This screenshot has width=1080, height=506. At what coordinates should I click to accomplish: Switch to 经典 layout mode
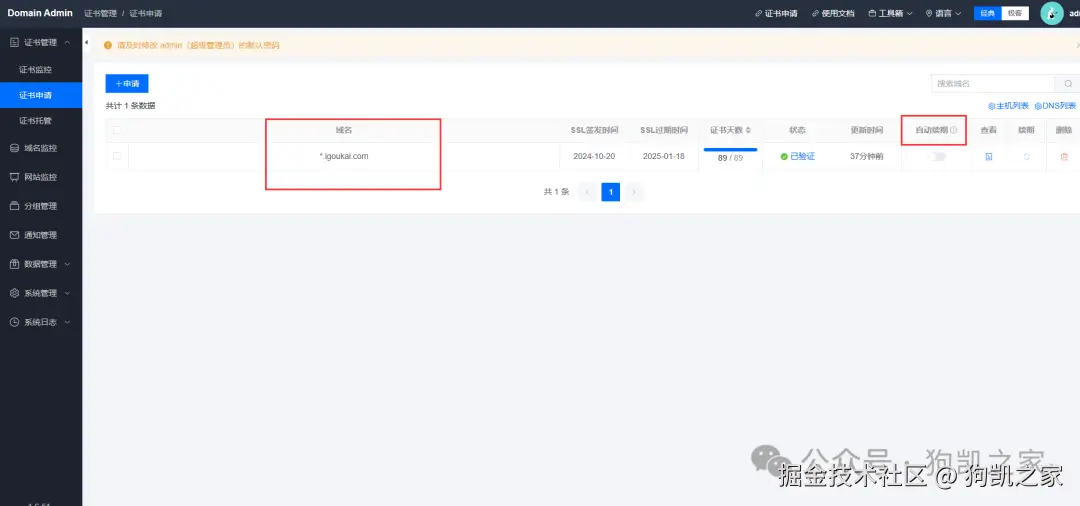pos(988,13)
